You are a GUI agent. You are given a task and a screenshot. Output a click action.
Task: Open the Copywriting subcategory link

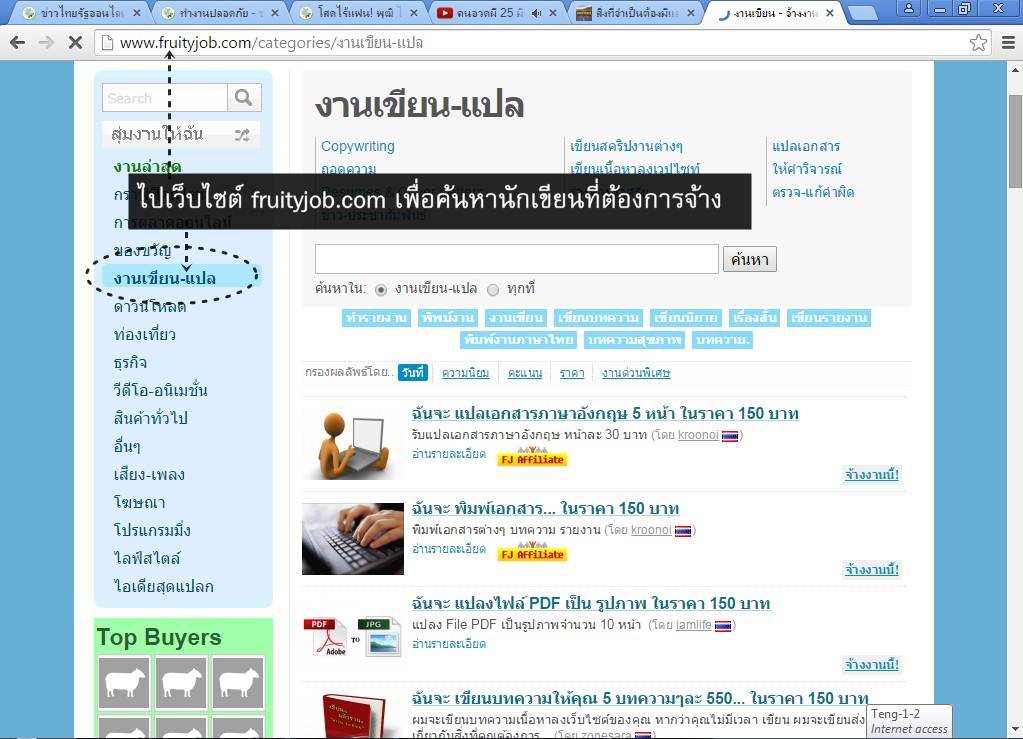[x=358, y=146]
